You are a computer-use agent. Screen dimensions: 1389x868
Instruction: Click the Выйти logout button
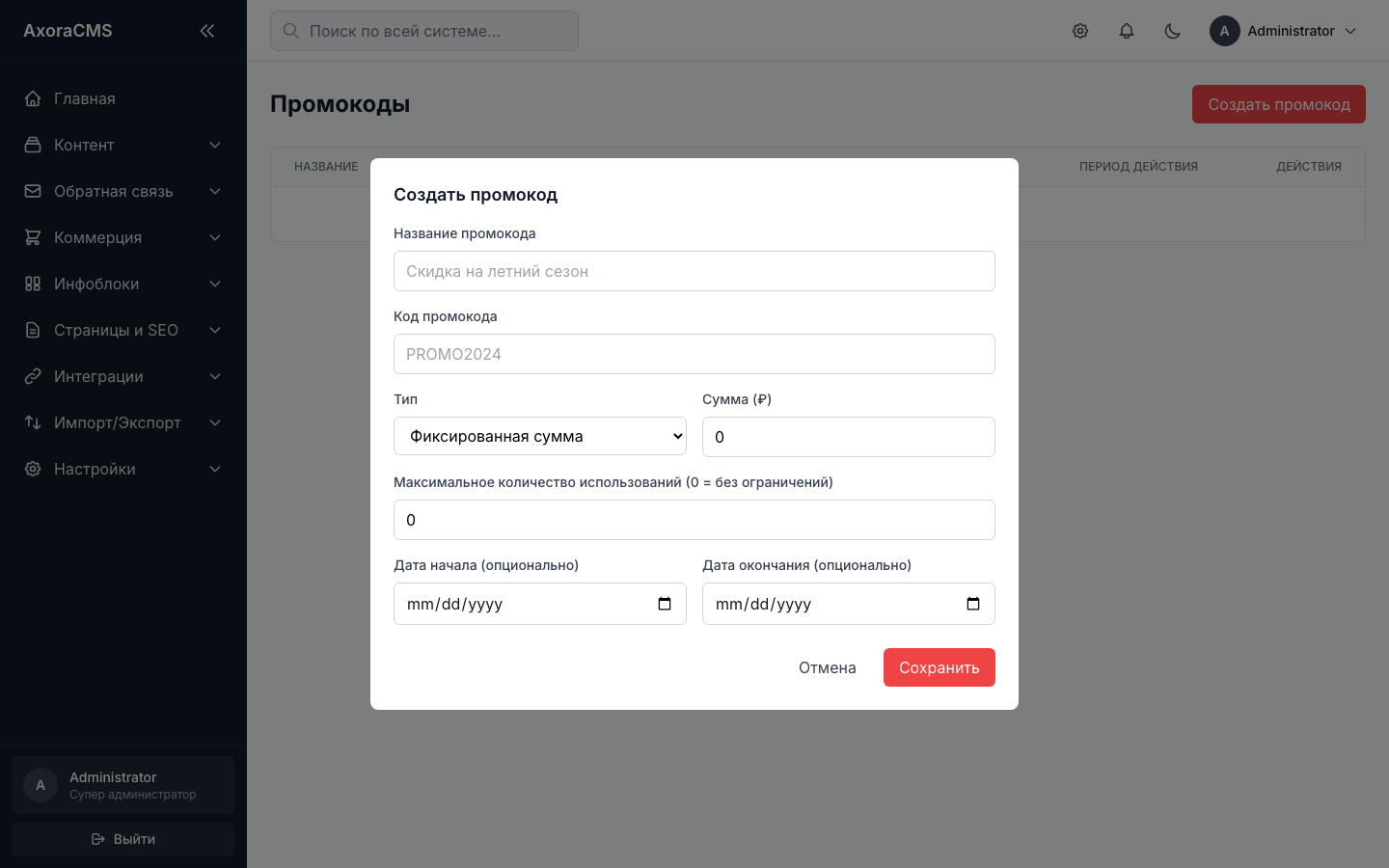tap(123, 839)
